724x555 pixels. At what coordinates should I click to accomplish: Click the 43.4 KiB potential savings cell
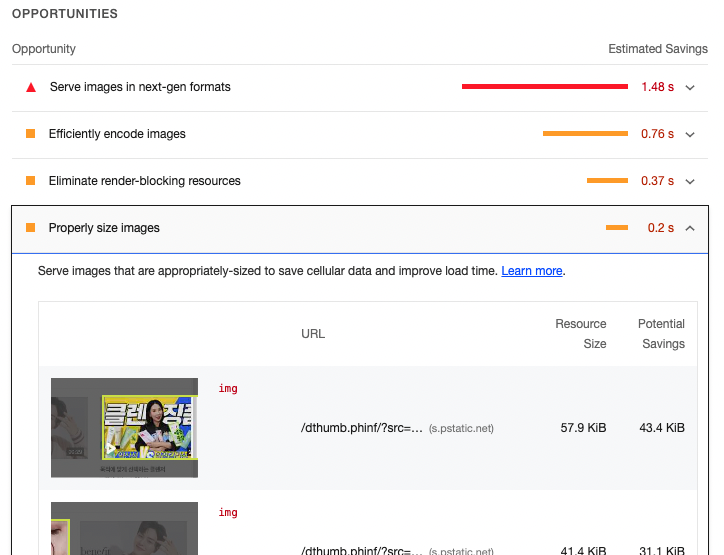tap(662, 428)
